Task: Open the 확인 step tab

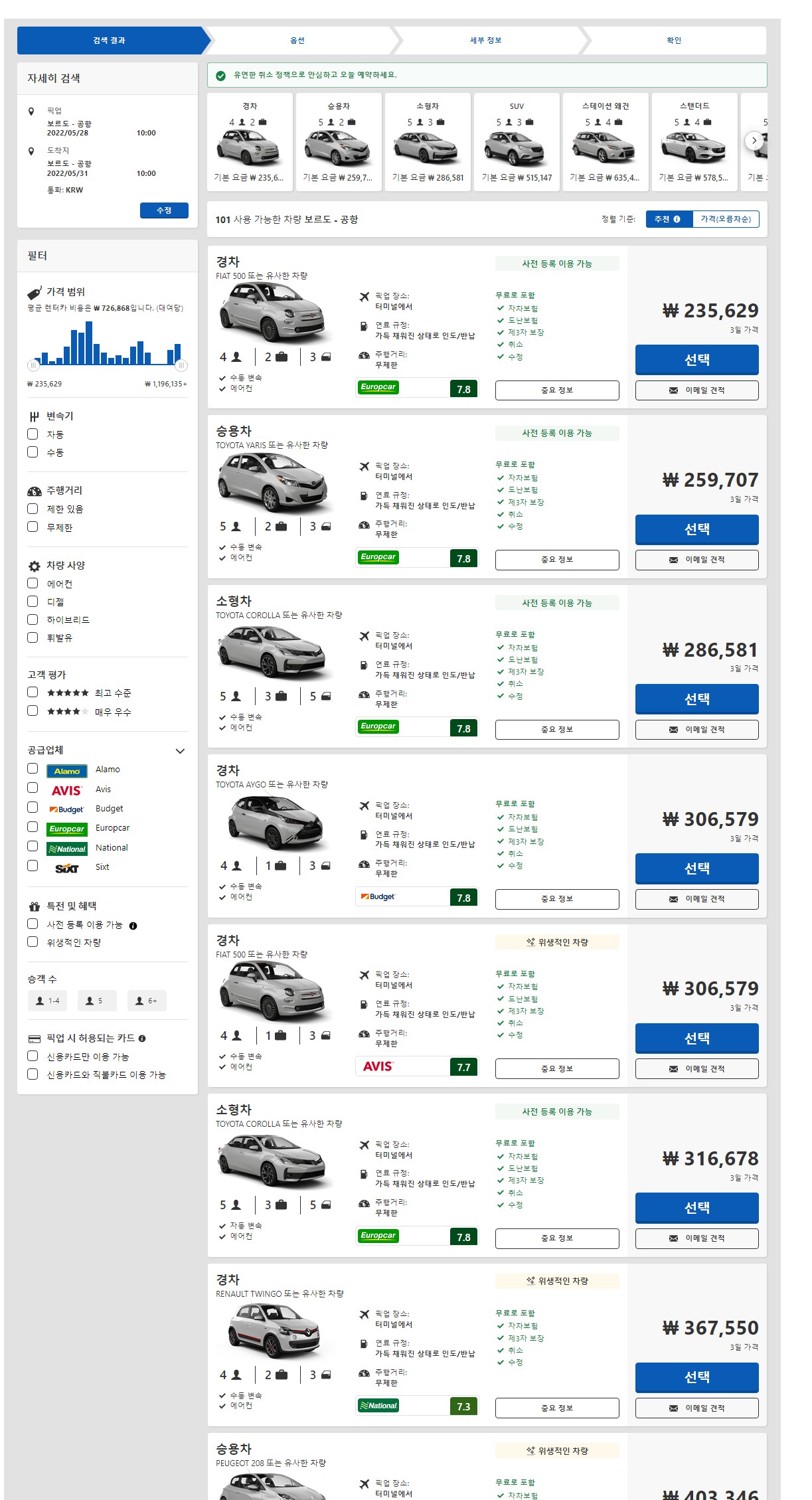Action: tap(674, 41)
